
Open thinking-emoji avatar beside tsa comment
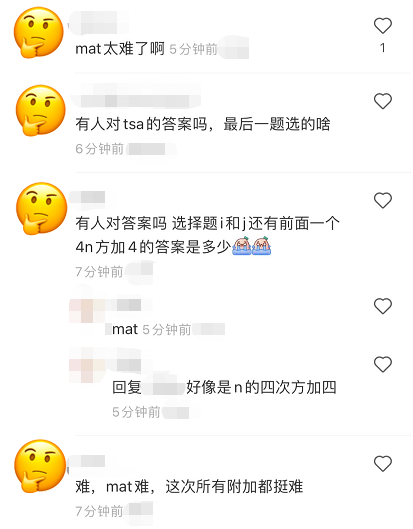[x=40, y=110]
